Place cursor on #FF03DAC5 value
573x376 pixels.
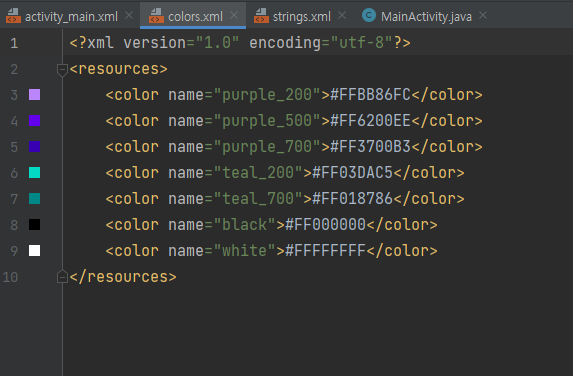click(x=352, y=172)
